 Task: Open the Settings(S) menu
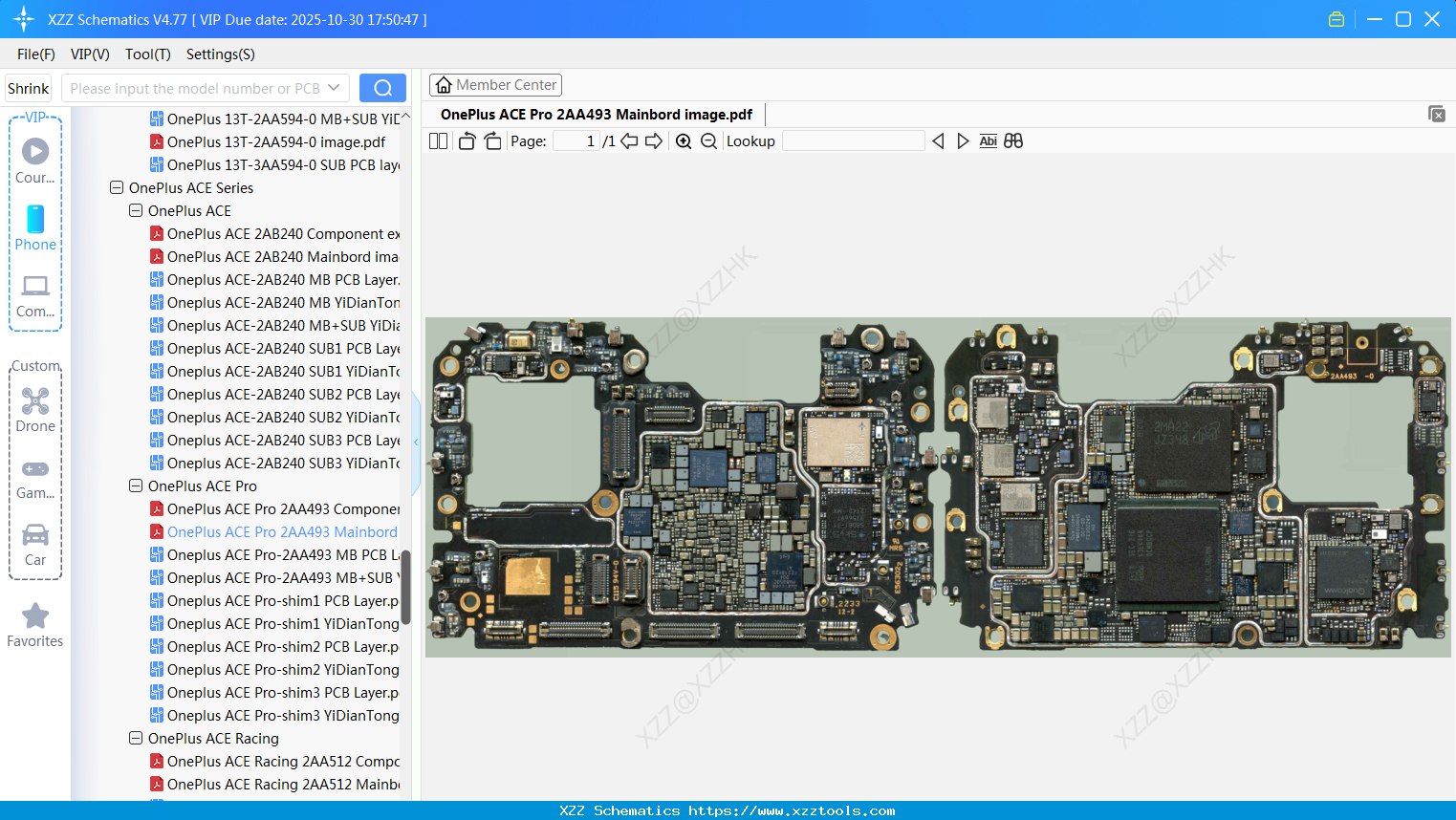coord(220,54)
